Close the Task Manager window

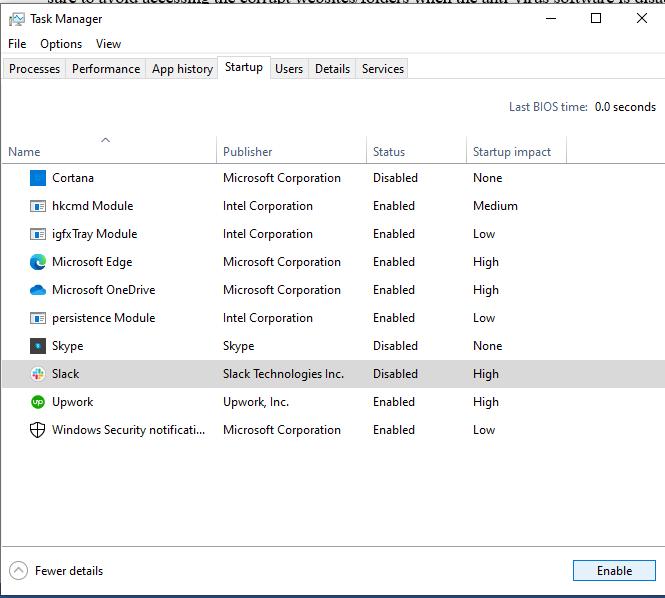[x=642, y=19]
